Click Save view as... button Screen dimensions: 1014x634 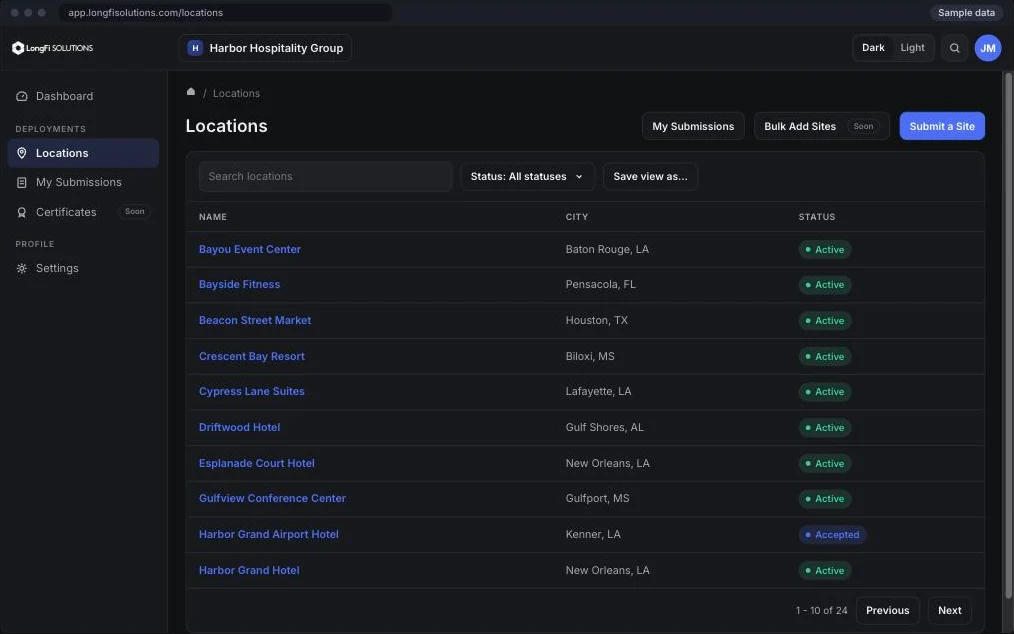[x=650, y=177]
